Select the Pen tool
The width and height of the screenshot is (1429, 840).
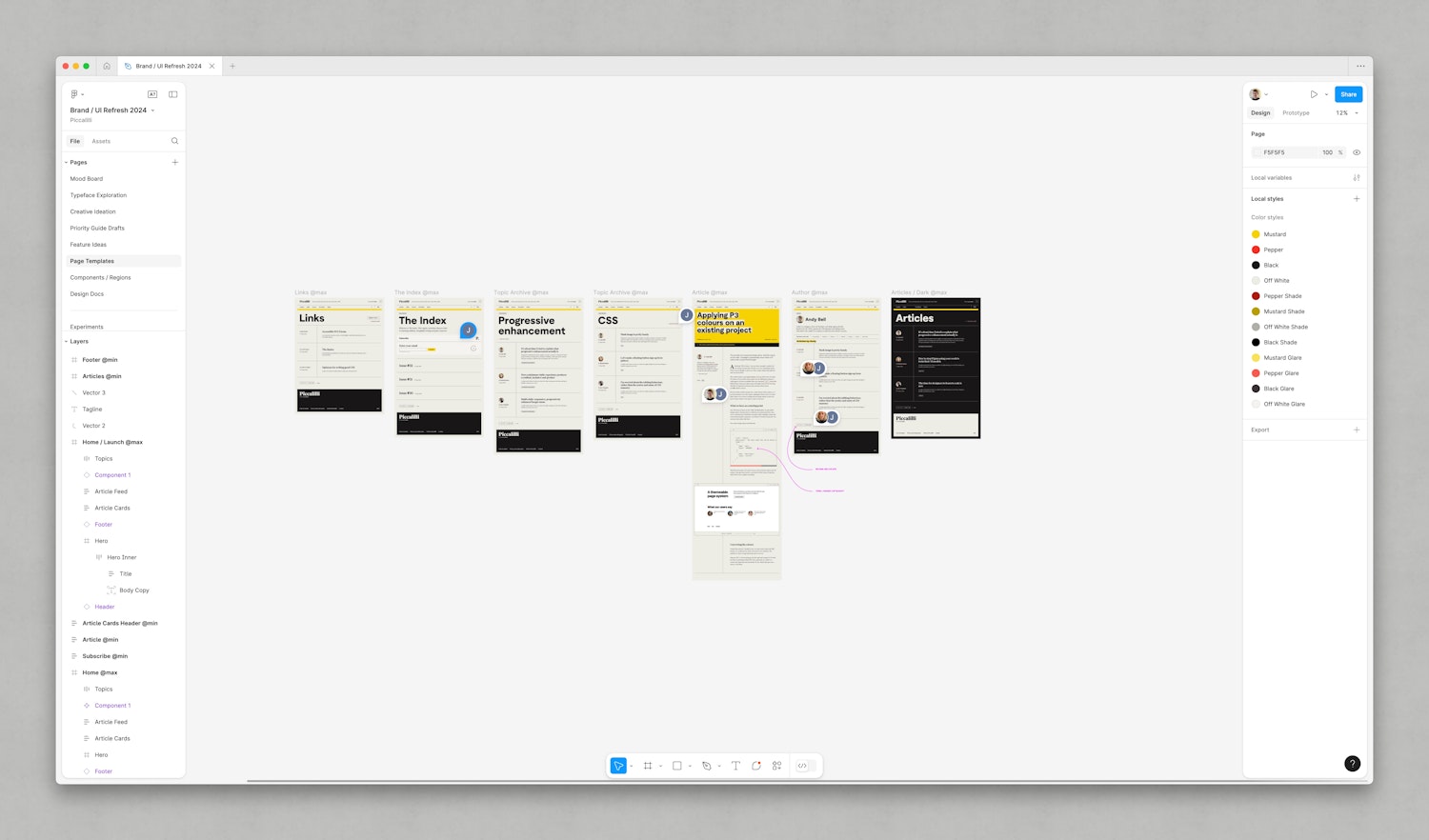click(707, 766)
